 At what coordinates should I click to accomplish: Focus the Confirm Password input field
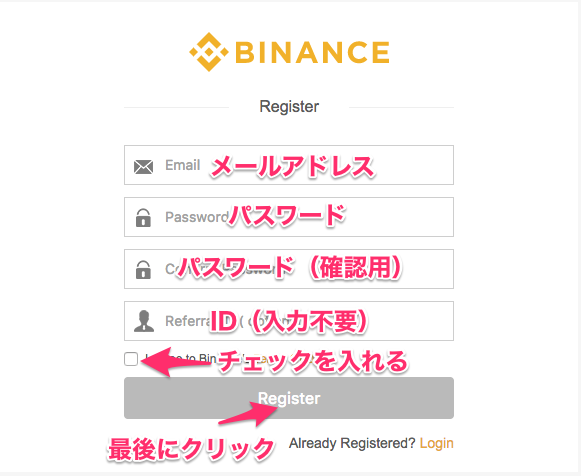click(x=289, y=269)
